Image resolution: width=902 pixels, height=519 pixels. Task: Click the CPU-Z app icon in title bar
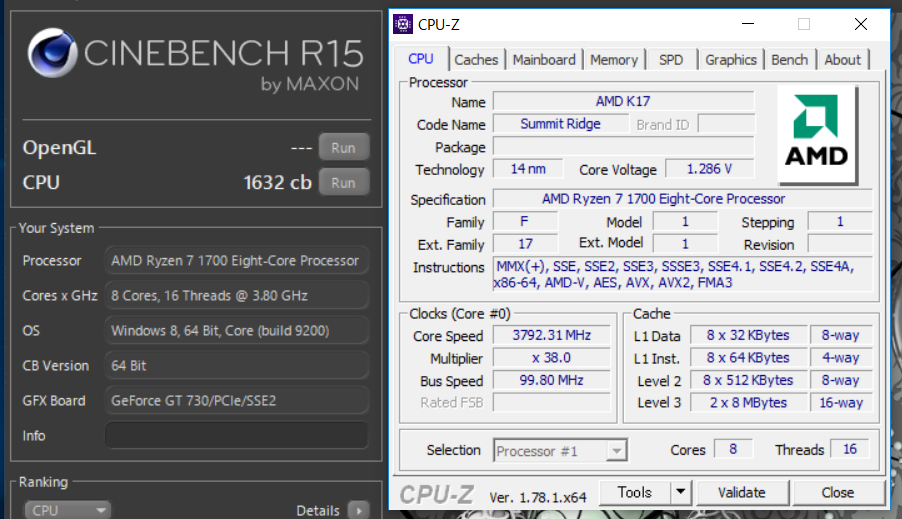point(403,24)
